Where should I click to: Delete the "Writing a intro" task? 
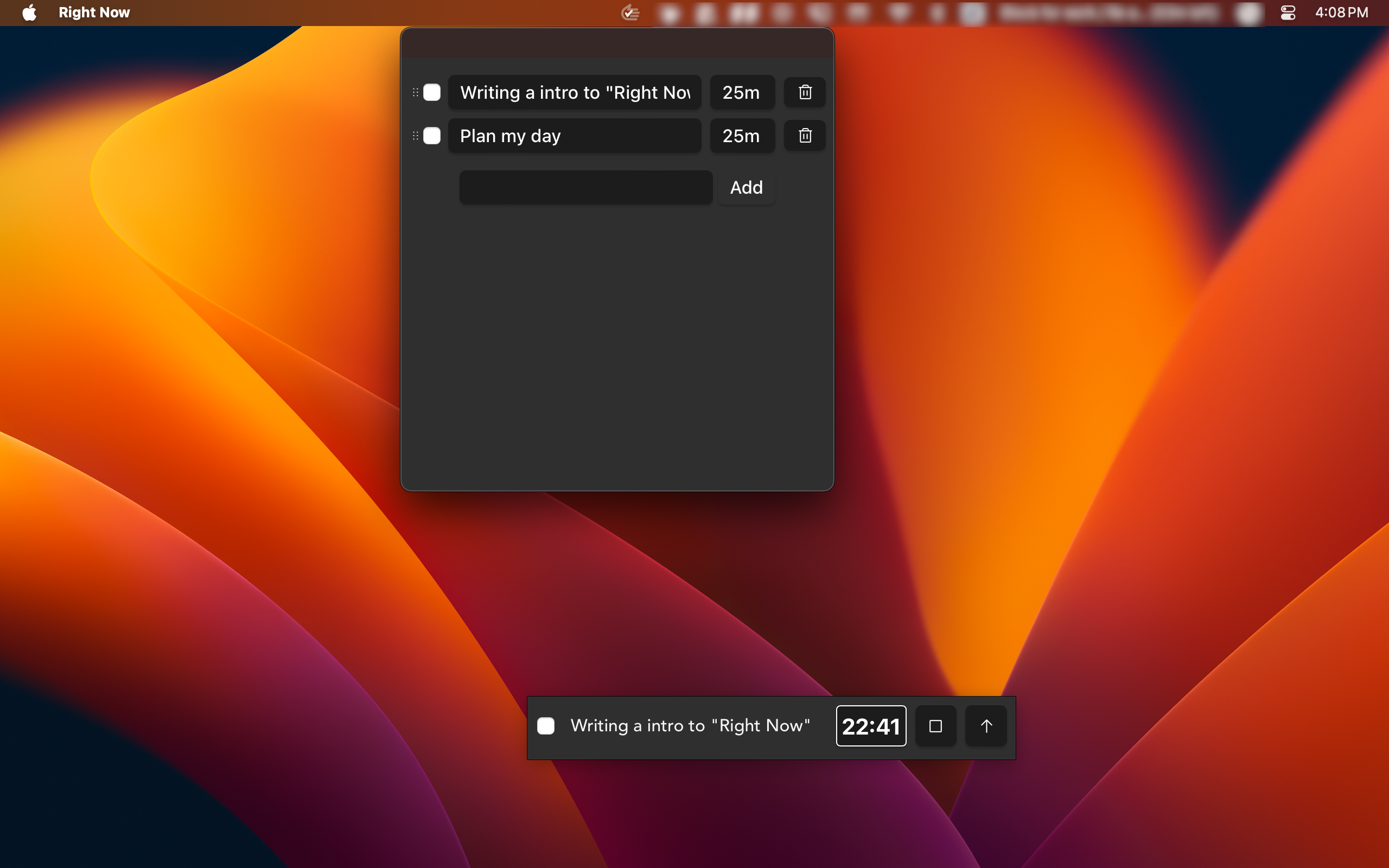tap(805, 92)
